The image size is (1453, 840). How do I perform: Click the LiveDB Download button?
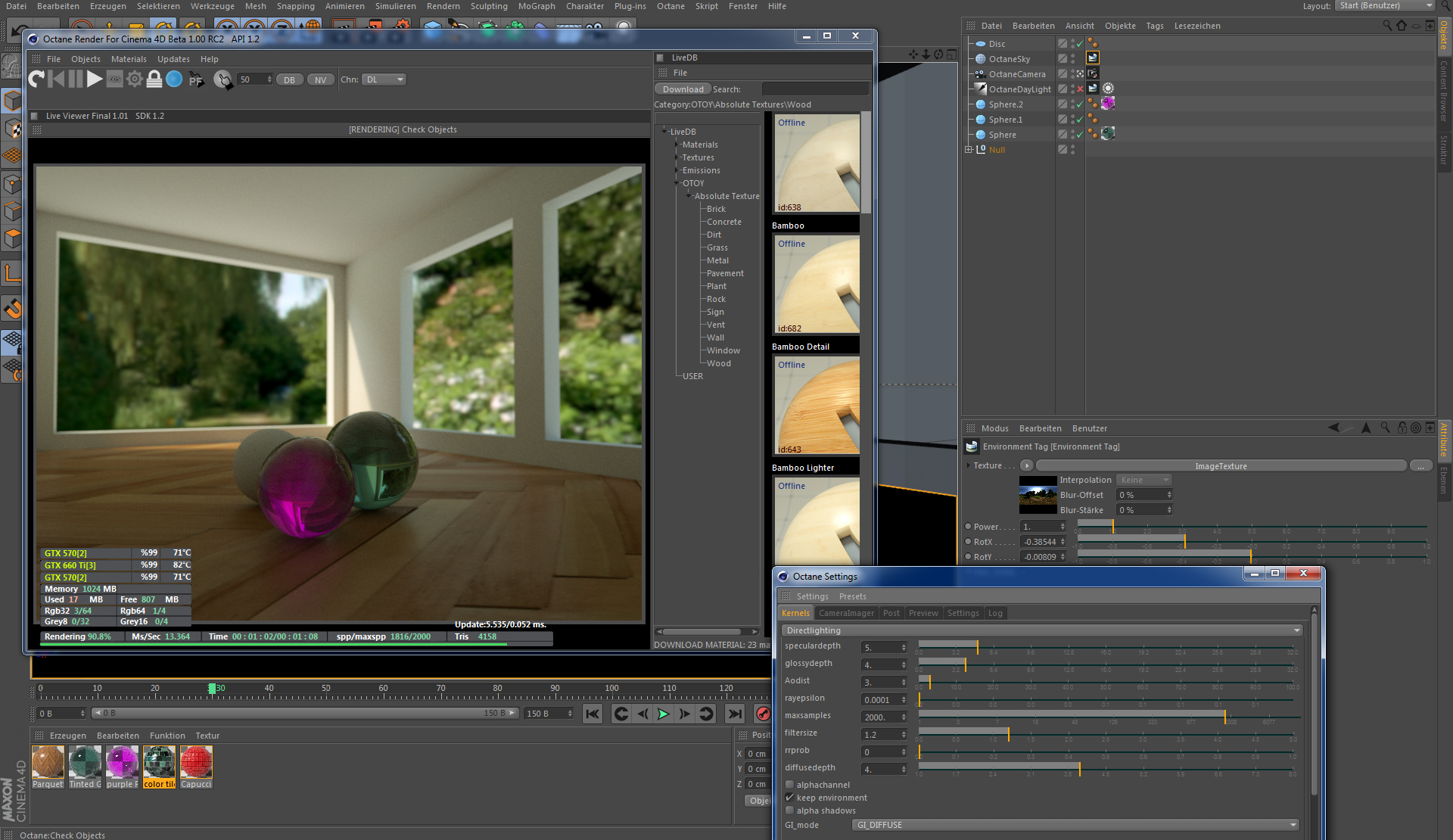point(683,89)
